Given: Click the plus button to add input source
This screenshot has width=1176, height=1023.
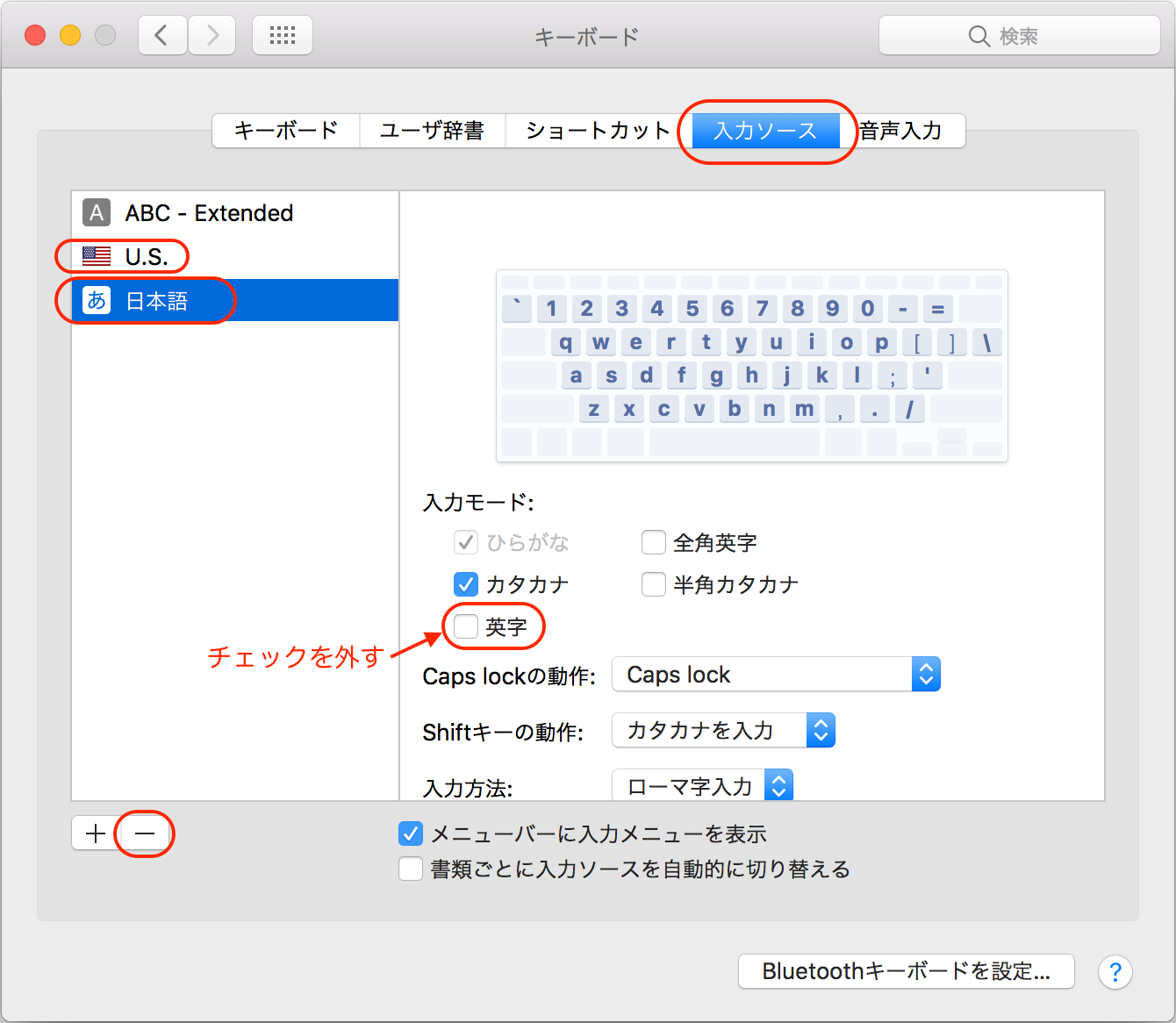Looking at the screenshot, I should (x=96, y=833).
